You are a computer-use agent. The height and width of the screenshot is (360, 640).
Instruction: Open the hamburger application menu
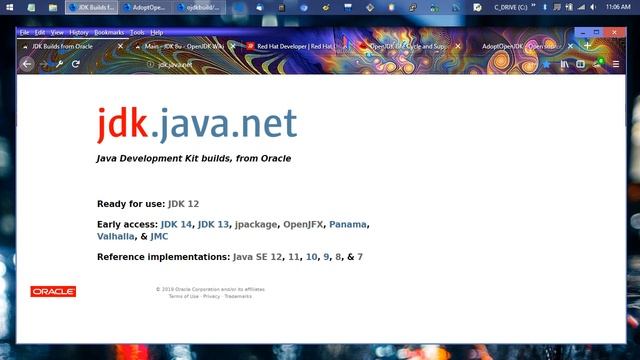(x=616, y=64)
